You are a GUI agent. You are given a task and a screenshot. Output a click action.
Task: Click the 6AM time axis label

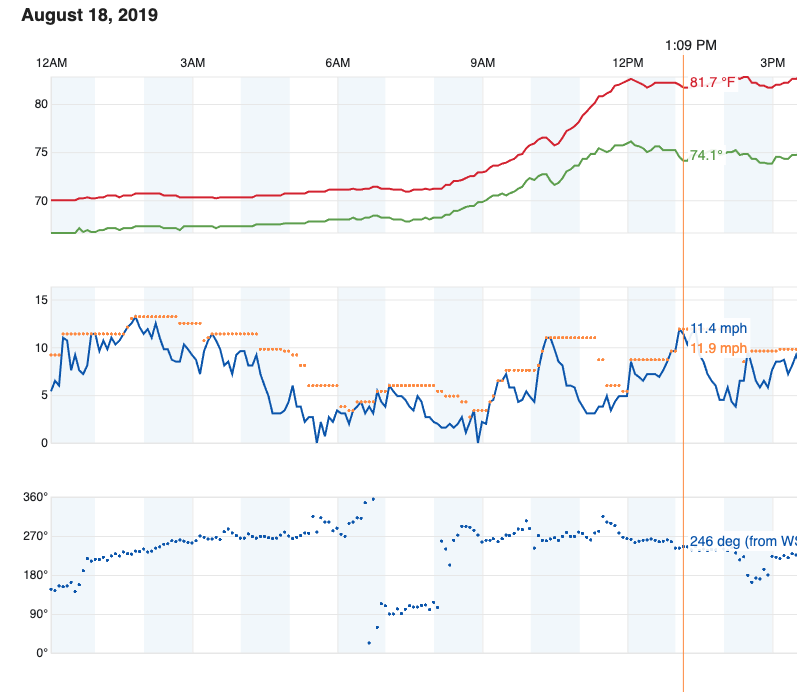click(337, 63)
